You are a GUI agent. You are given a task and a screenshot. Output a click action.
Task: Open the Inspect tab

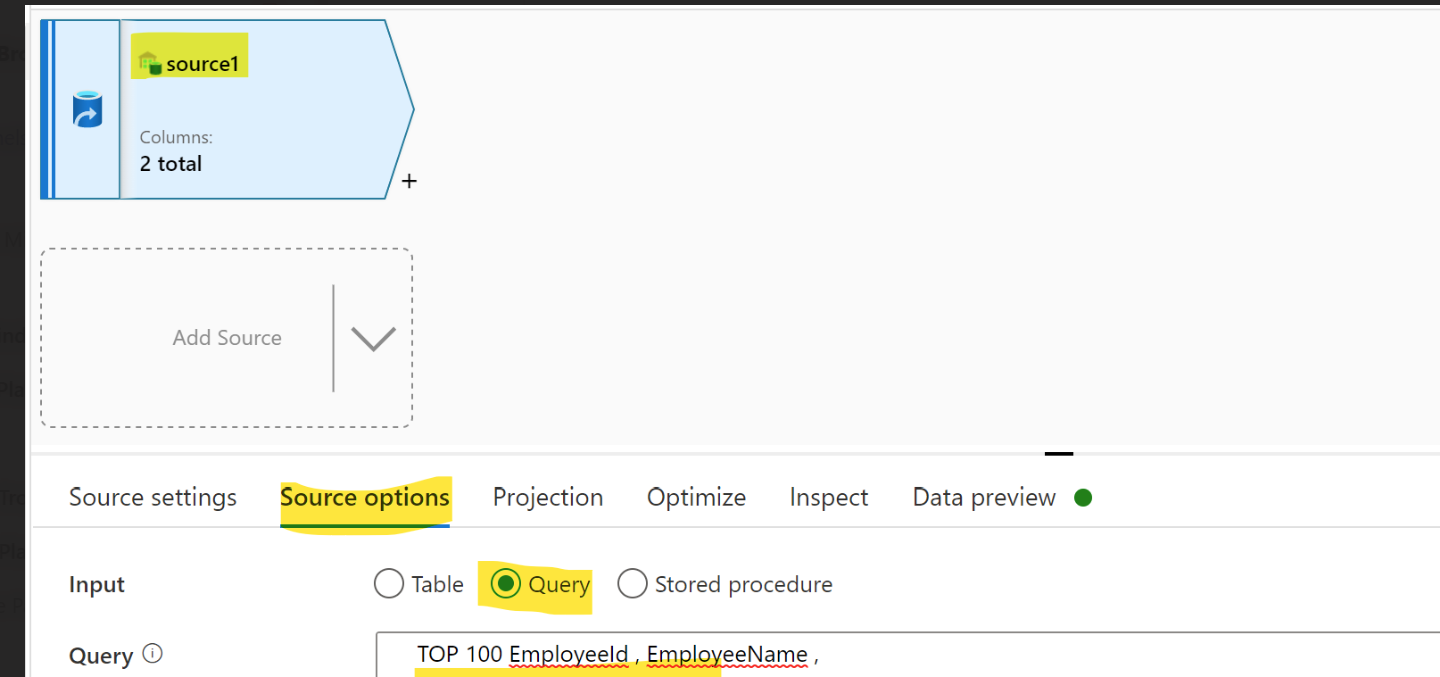(x=828, y=496)
